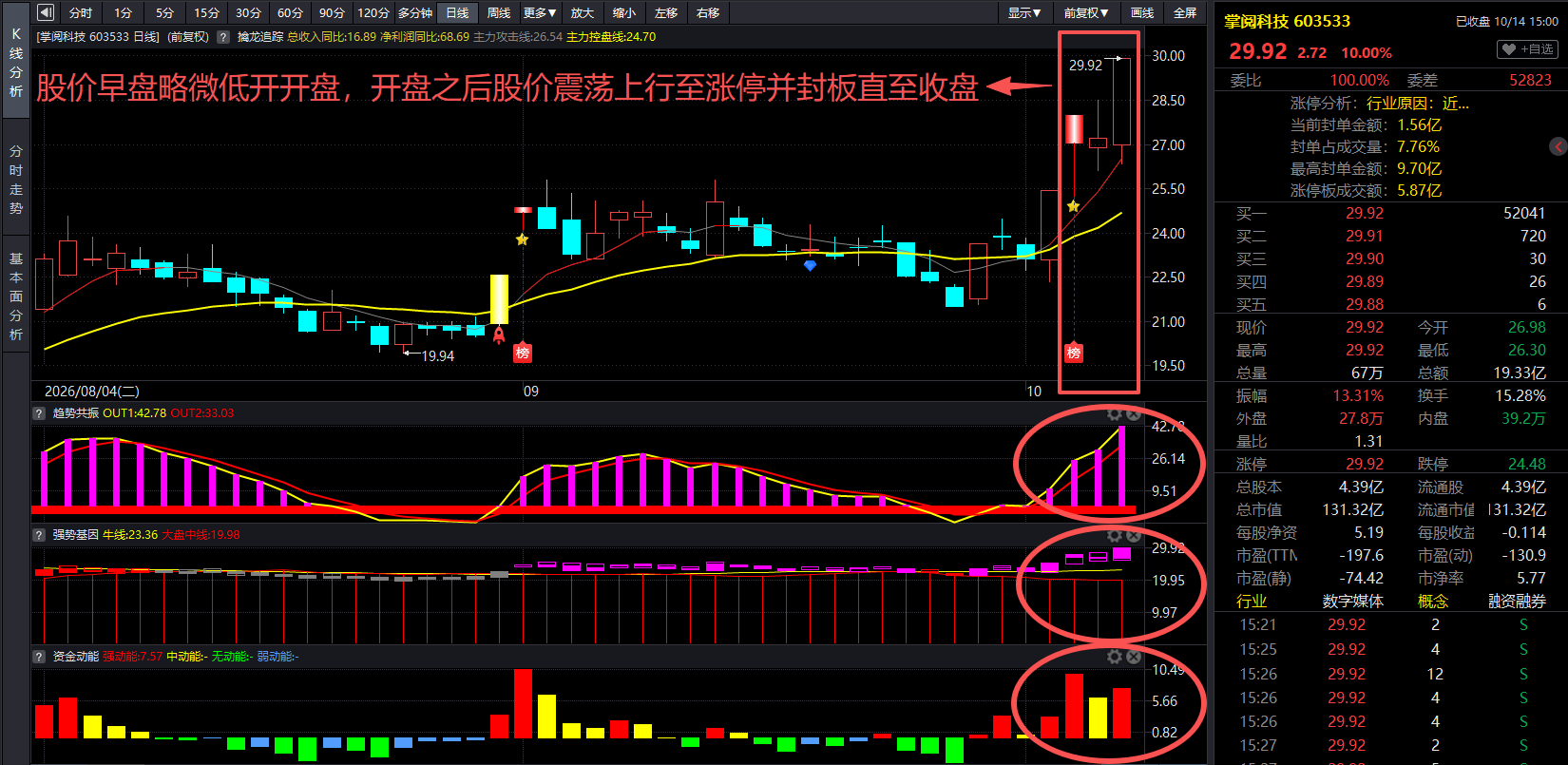Image resolution: width=1568 pixels, height=765 pixels.
Task: Select the 15分 period
Action: pyautogui.click(x=206, y=12)
